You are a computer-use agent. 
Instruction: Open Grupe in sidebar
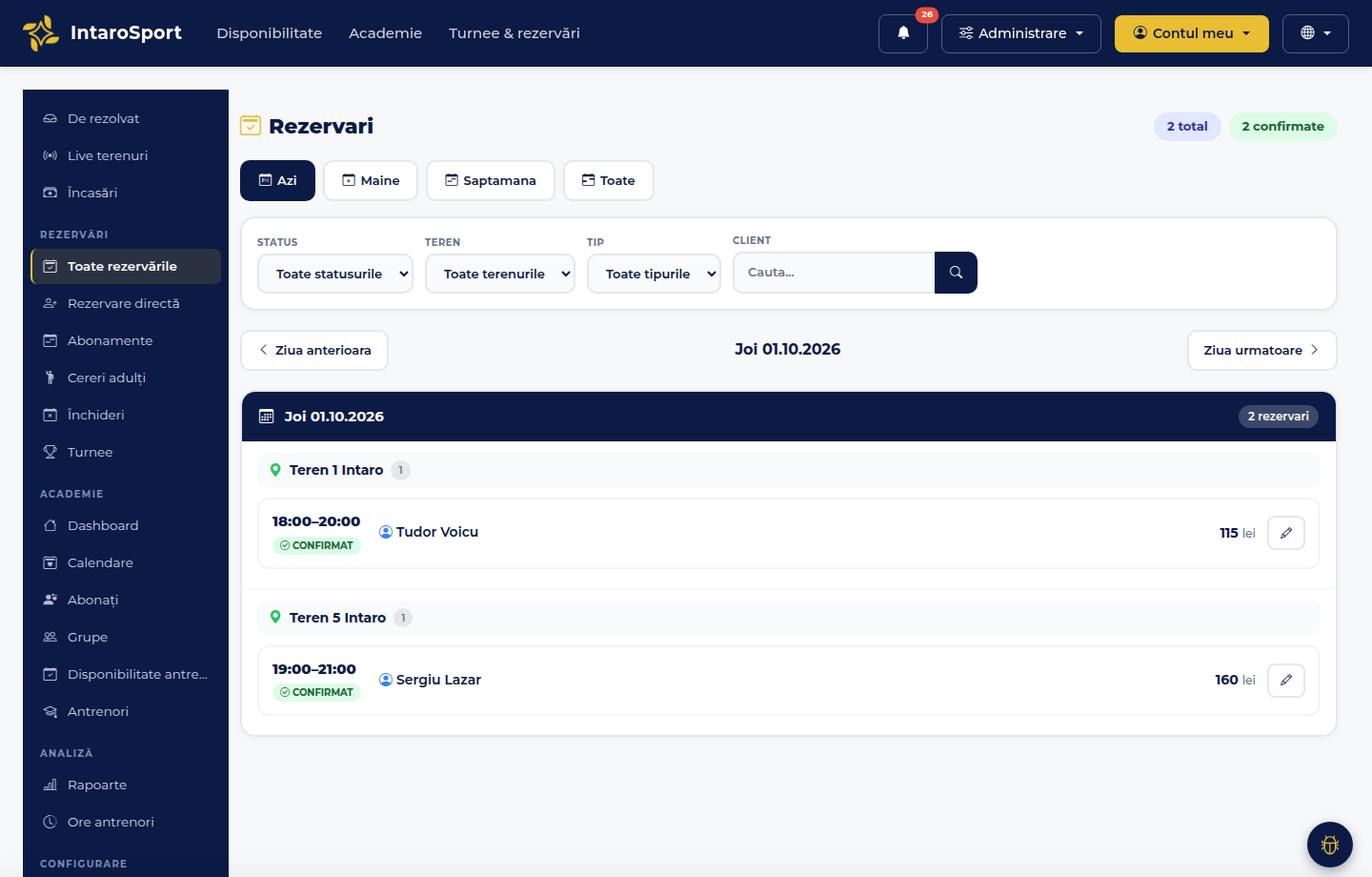tap(126, 637)
